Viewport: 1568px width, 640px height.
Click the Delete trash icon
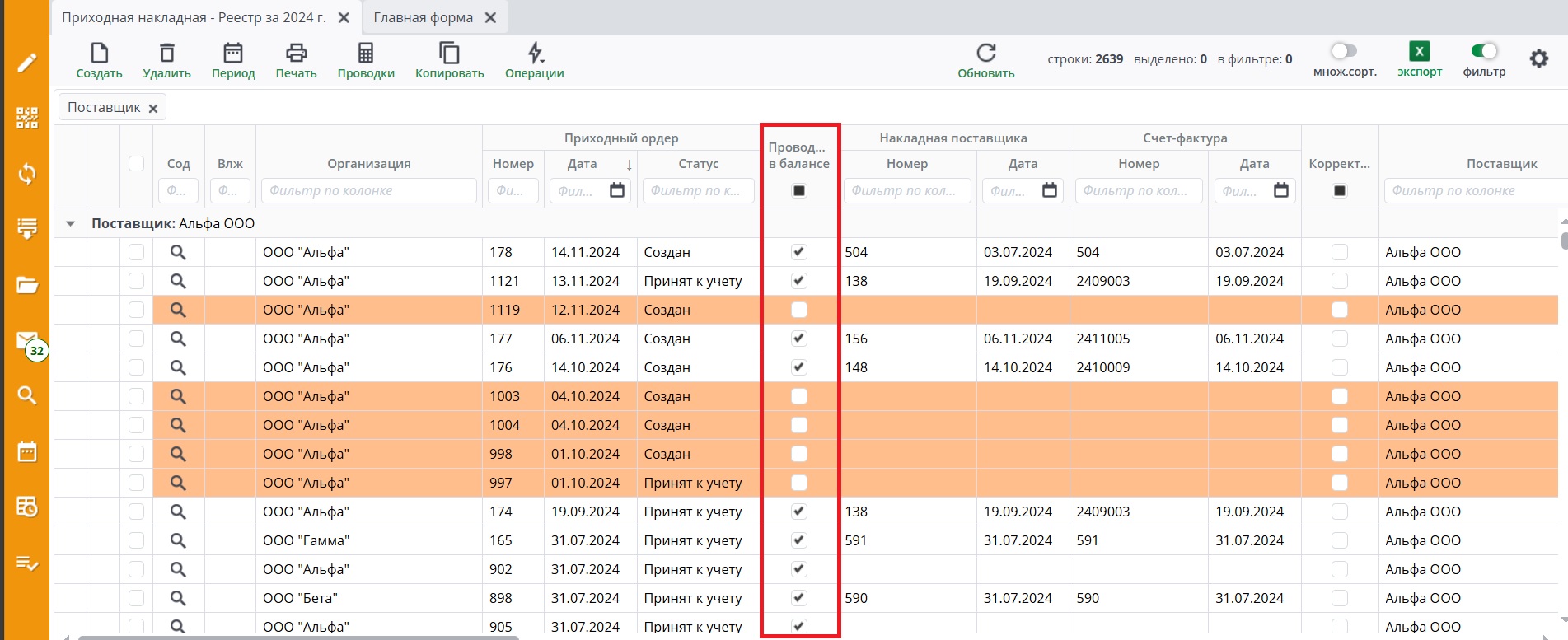[x=166, y=54]
